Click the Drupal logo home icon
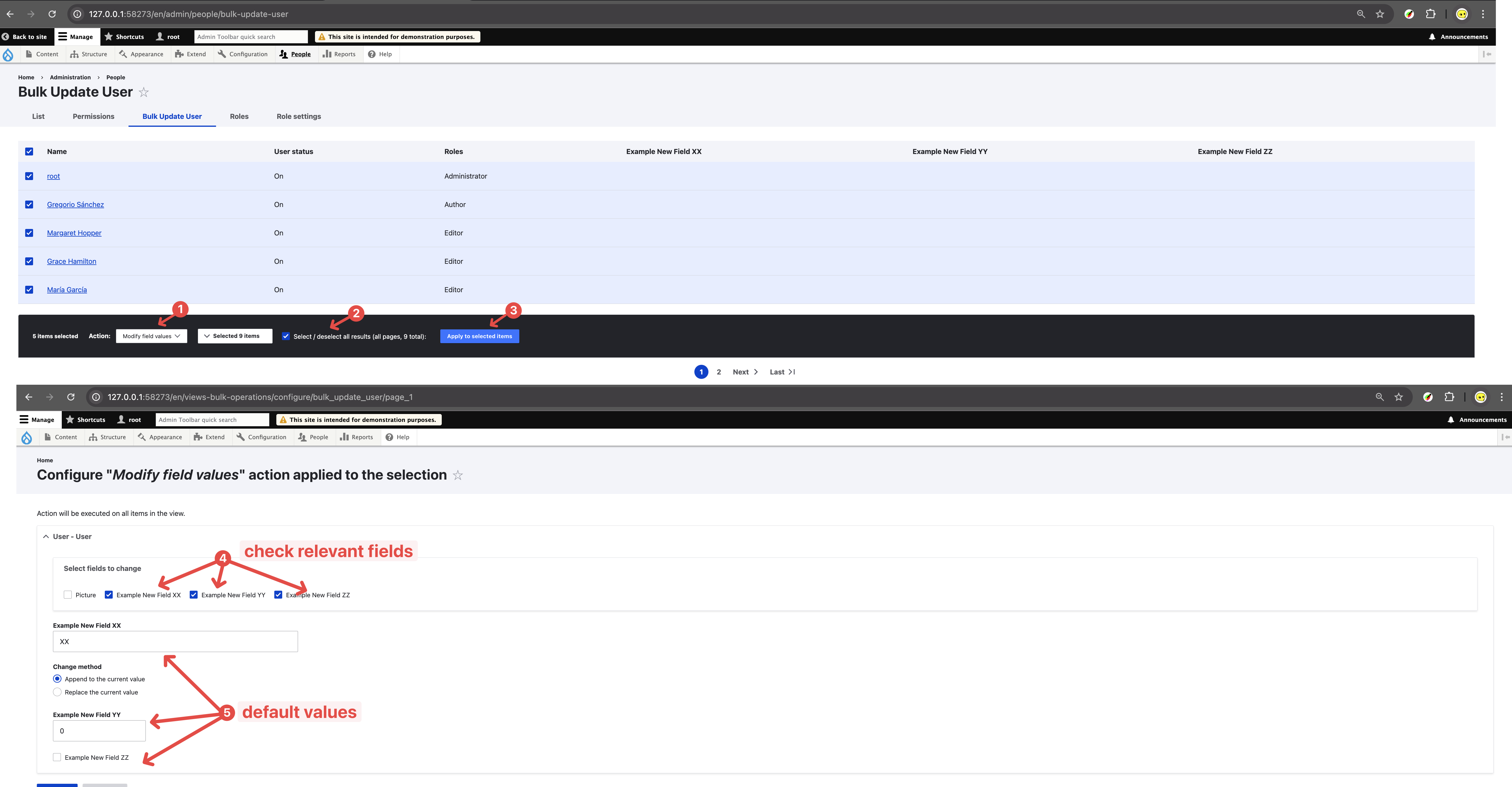This screenshot has width=1512, height=787. click(x=8, y=54)
